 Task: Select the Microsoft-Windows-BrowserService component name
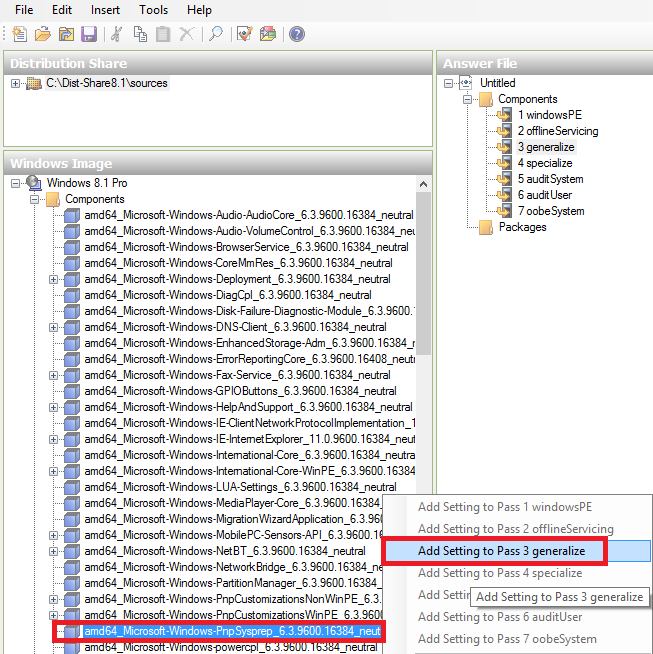tap(246, 247)
